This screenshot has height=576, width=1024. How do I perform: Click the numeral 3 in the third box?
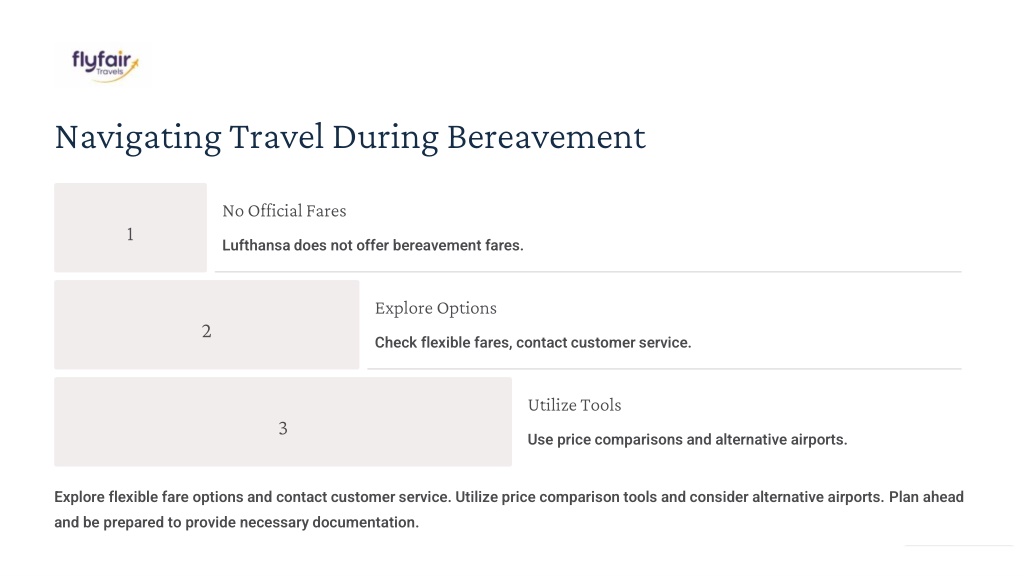tap(283, 428)
